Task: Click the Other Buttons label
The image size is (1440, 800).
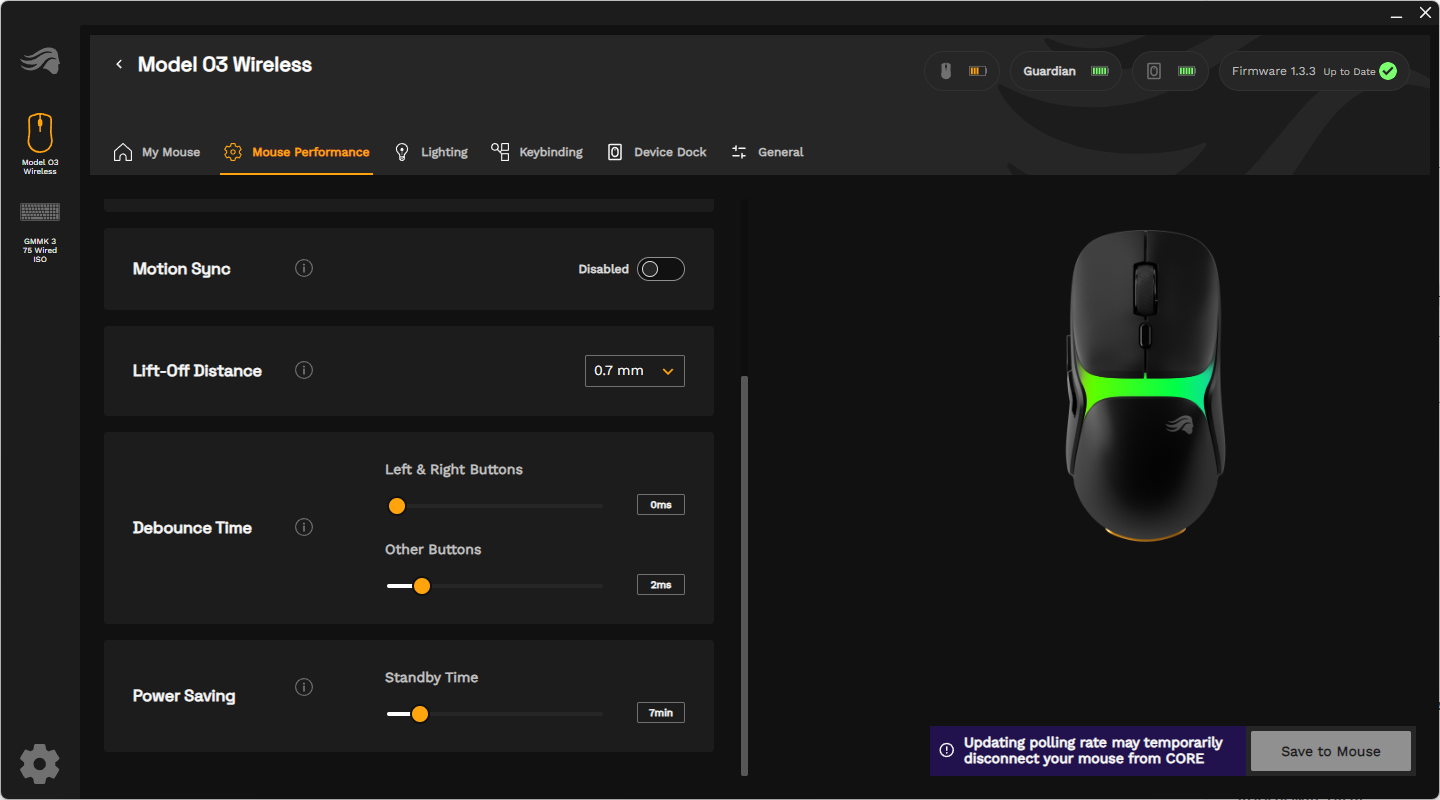Action: [433, 550]
